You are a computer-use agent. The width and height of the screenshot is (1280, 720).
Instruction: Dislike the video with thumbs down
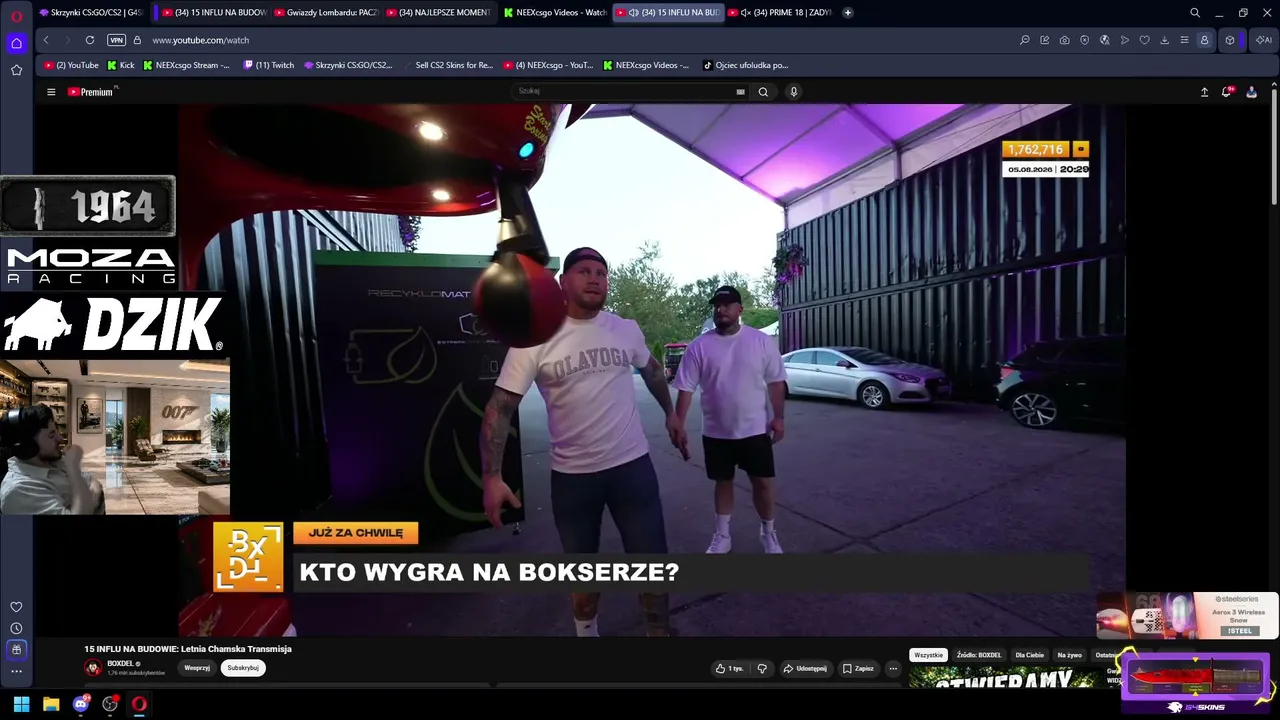coord(762,668)
